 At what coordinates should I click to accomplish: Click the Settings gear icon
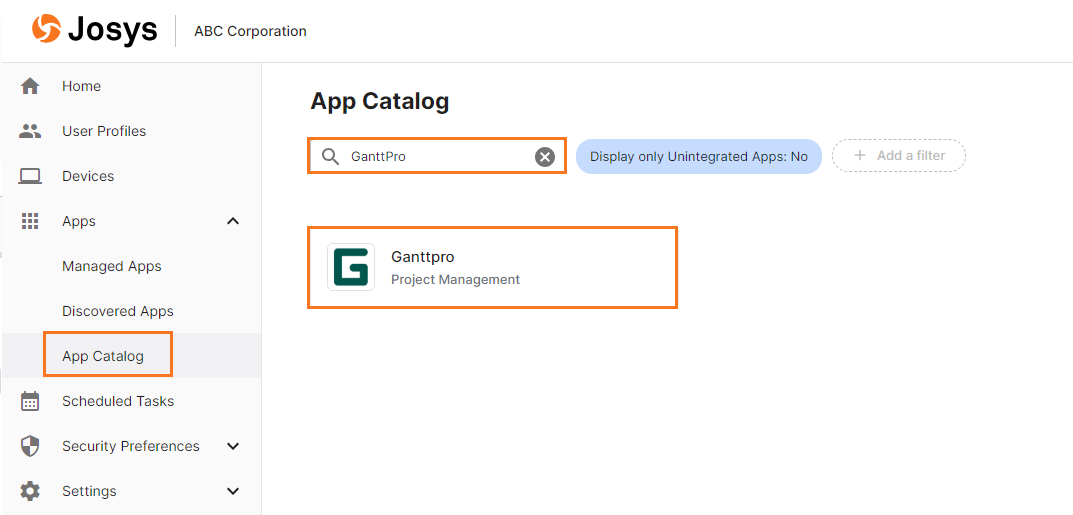click(x=30, y=491)
